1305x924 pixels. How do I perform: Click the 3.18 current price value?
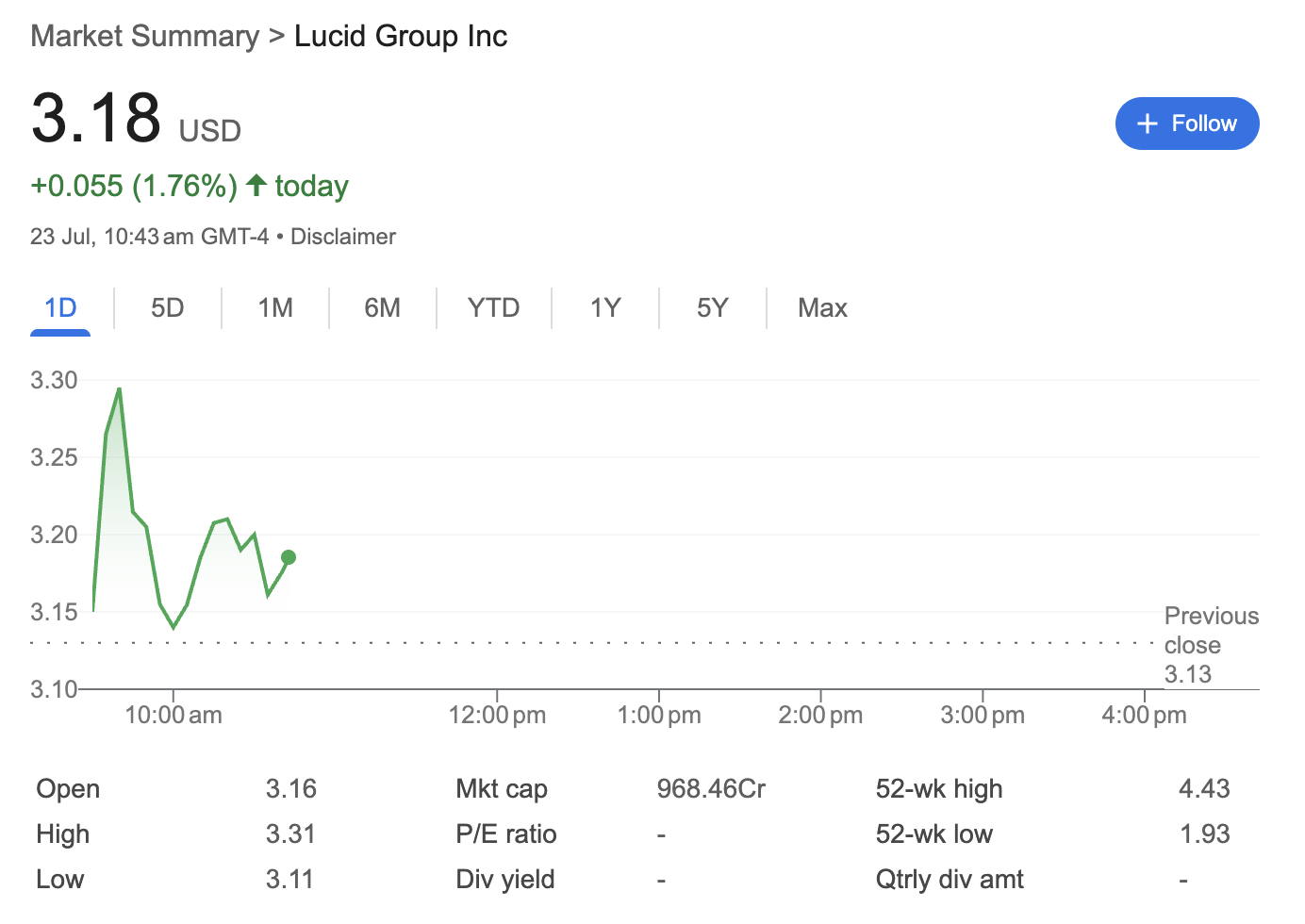(x=96, y=119)
